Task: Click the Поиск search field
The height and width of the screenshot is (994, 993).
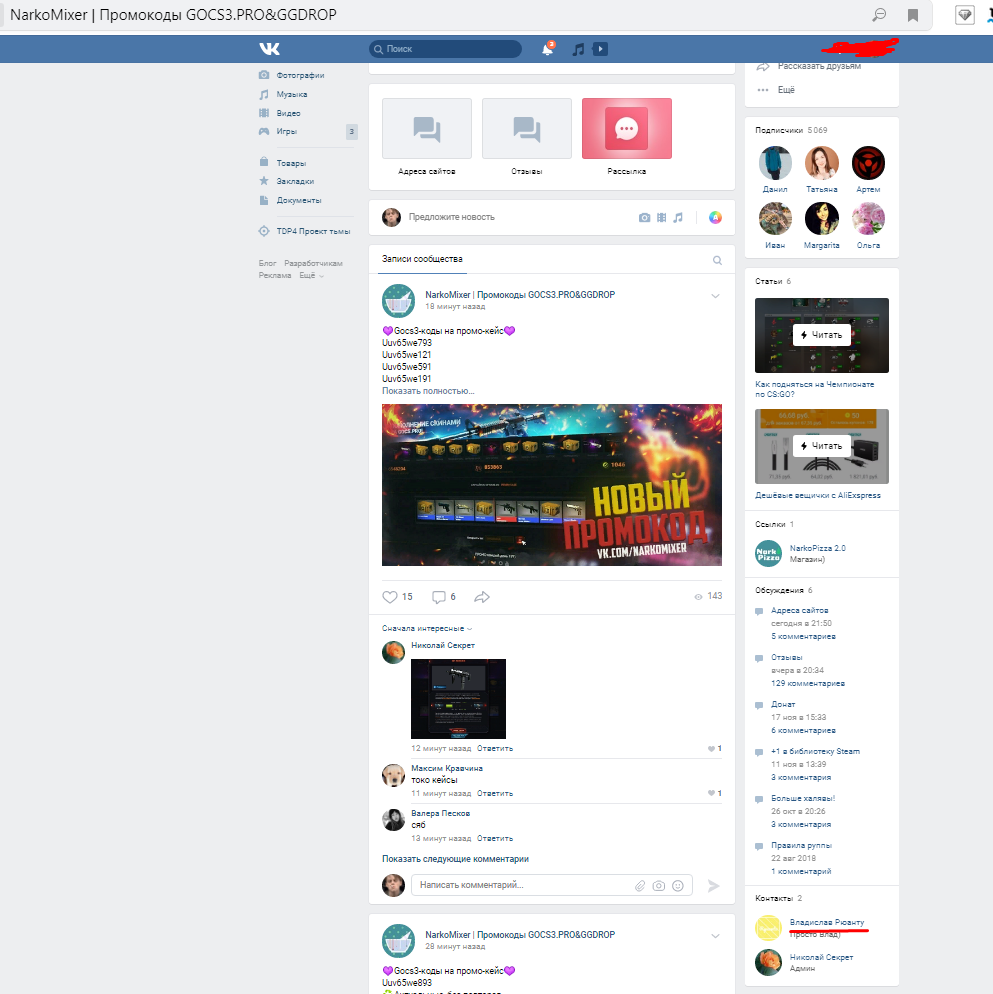Action: click(x=445, y=49)
